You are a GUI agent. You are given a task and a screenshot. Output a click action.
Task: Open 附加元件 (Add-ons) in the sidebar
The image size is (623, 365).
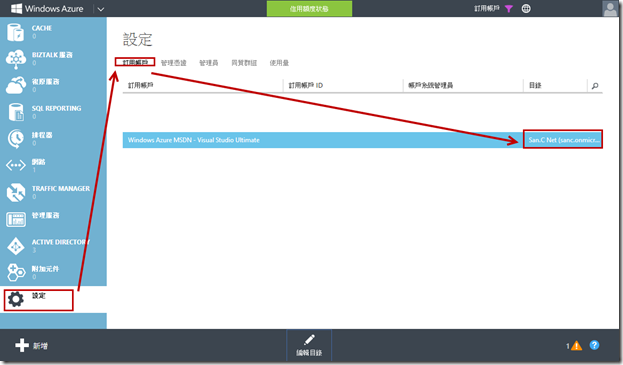tap(53, 272)
